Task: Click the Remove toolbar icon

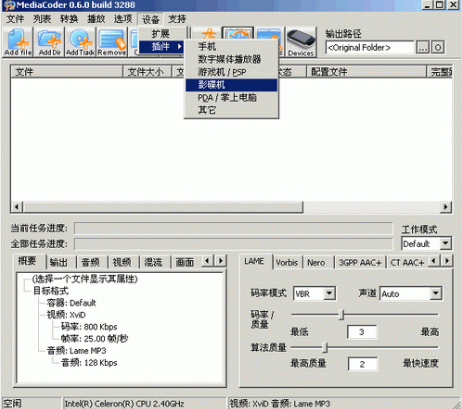Action: [x=112, y=42]
